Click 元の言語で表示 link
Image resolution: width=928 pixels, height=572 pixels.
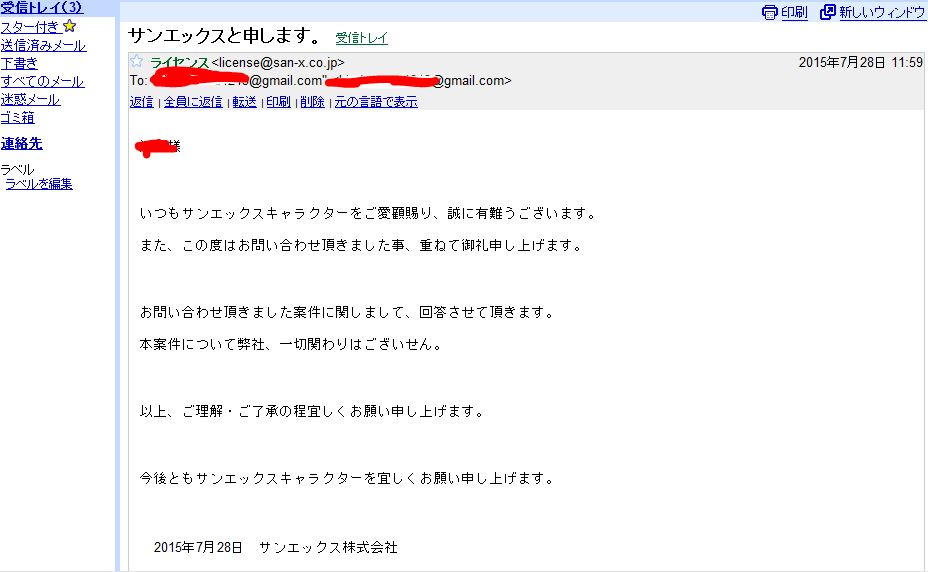tap(376, 102)
